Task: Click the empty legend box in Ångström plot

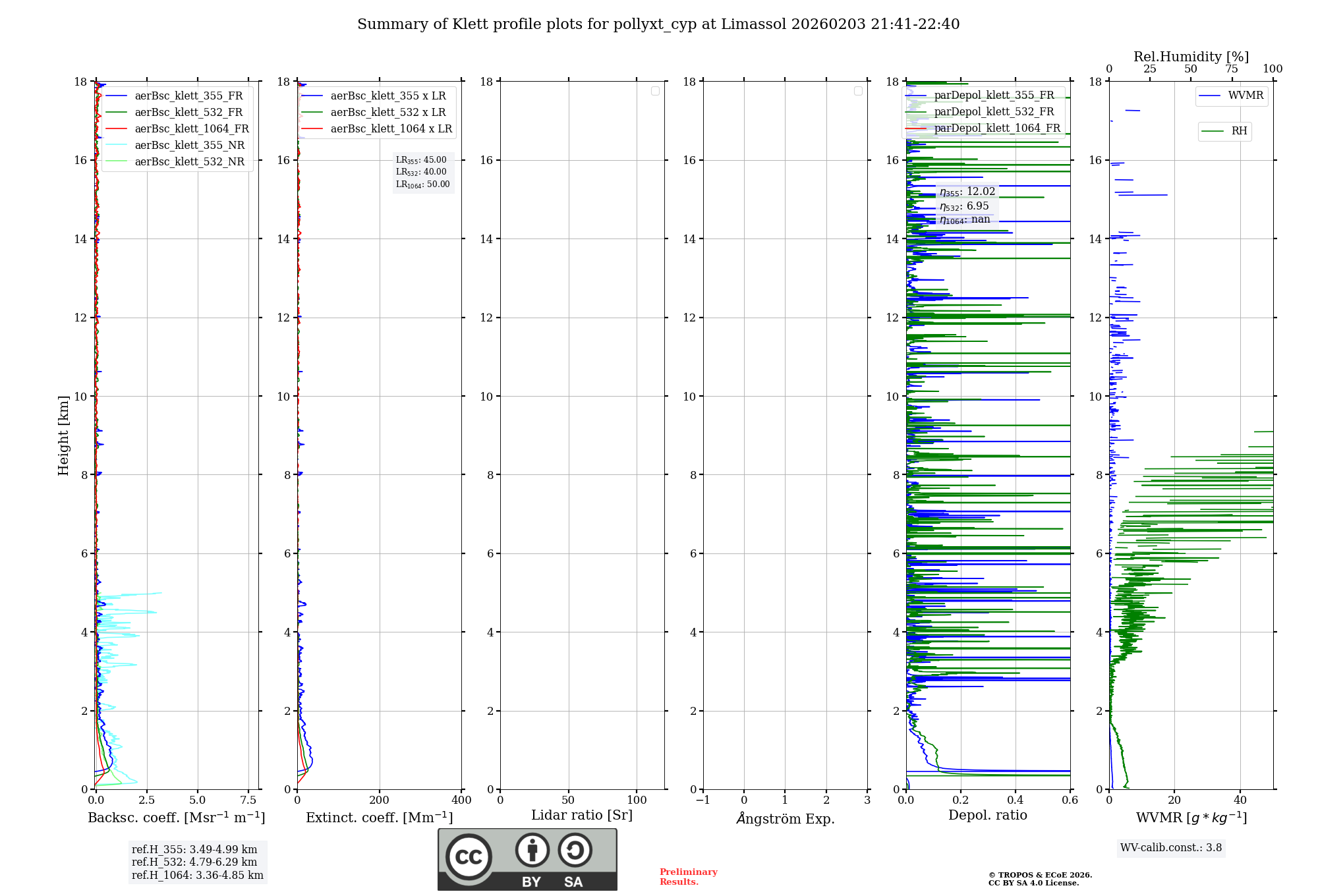Action: point(858,91)
